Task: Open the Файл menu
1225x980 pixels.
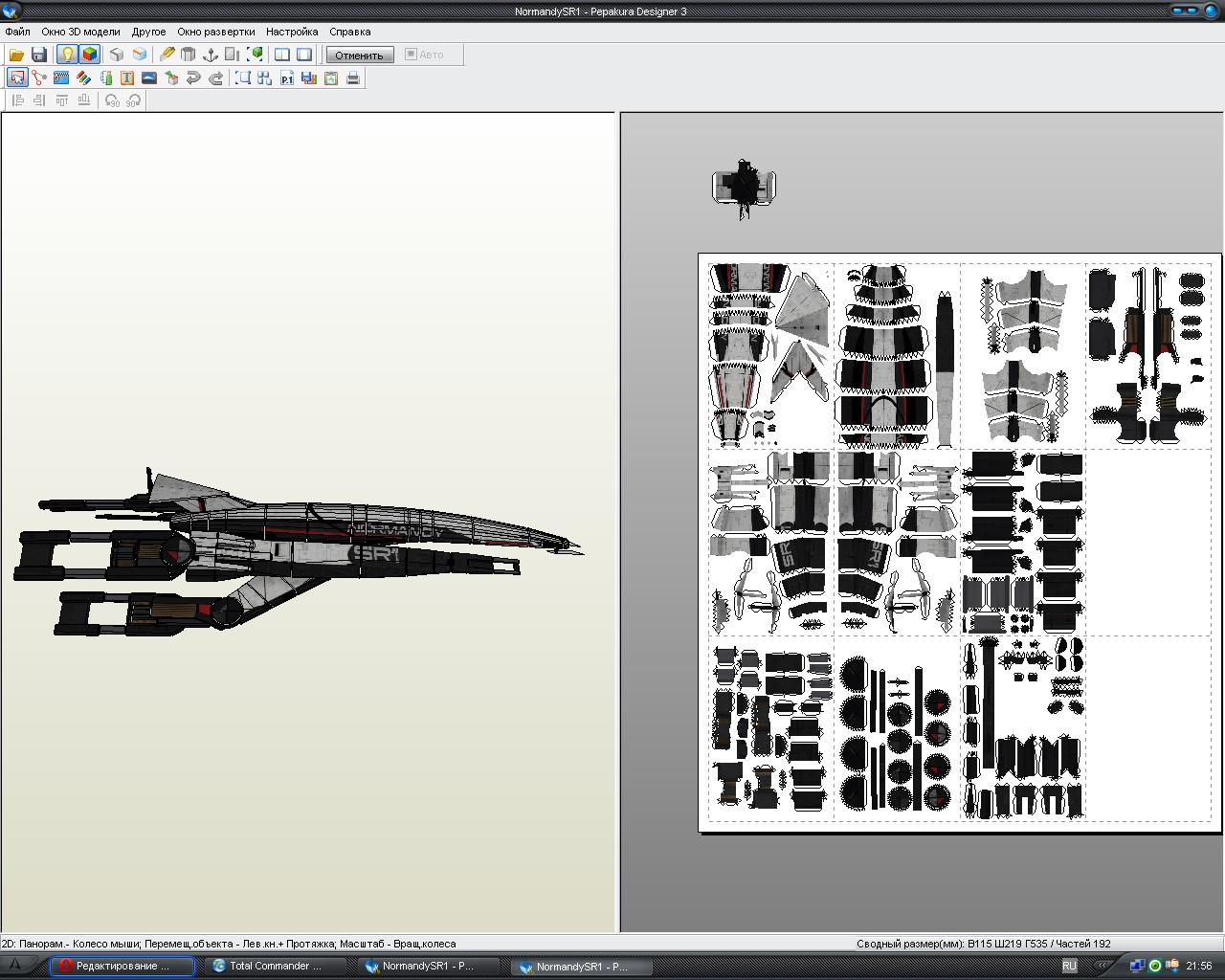Action: 17,32
